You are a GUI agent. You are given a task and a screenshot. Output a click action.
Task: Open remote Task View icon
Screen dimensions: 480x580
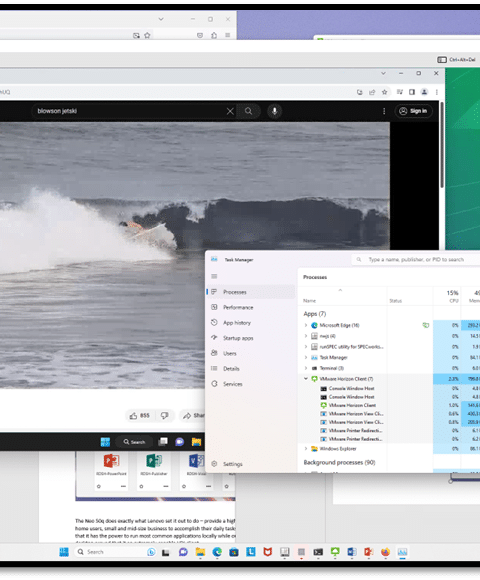click(x=163, y=442)
